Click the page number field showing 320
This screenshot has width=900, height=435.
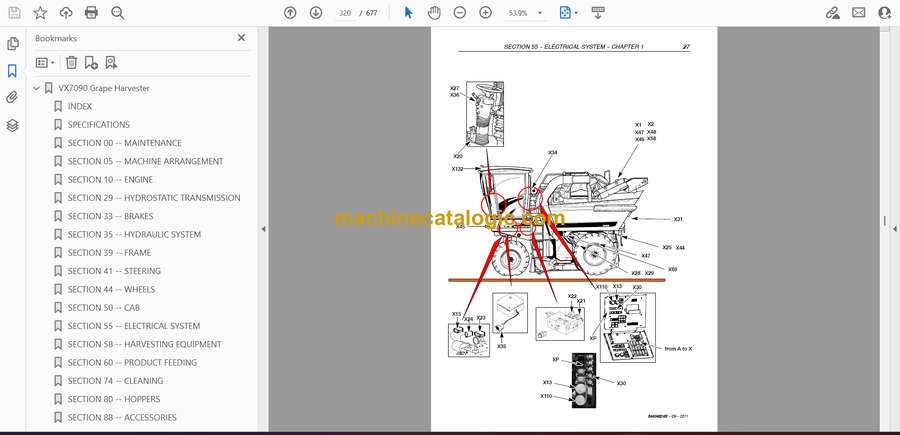click(x=345, y=13)
